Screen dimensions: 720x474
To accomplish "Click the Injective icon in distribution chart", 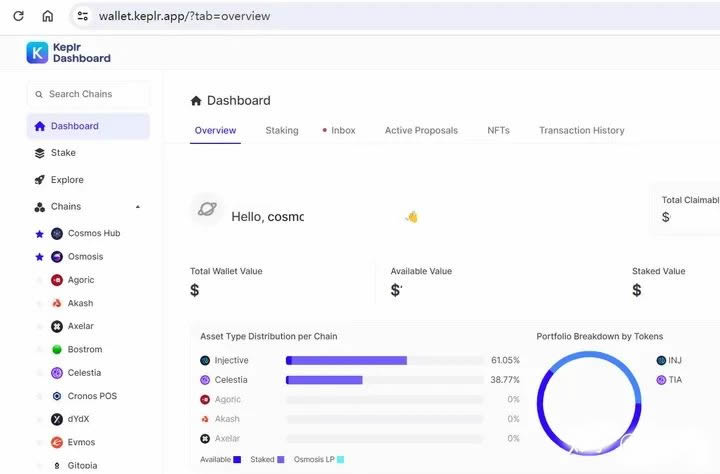I will (x=205, y=361).
